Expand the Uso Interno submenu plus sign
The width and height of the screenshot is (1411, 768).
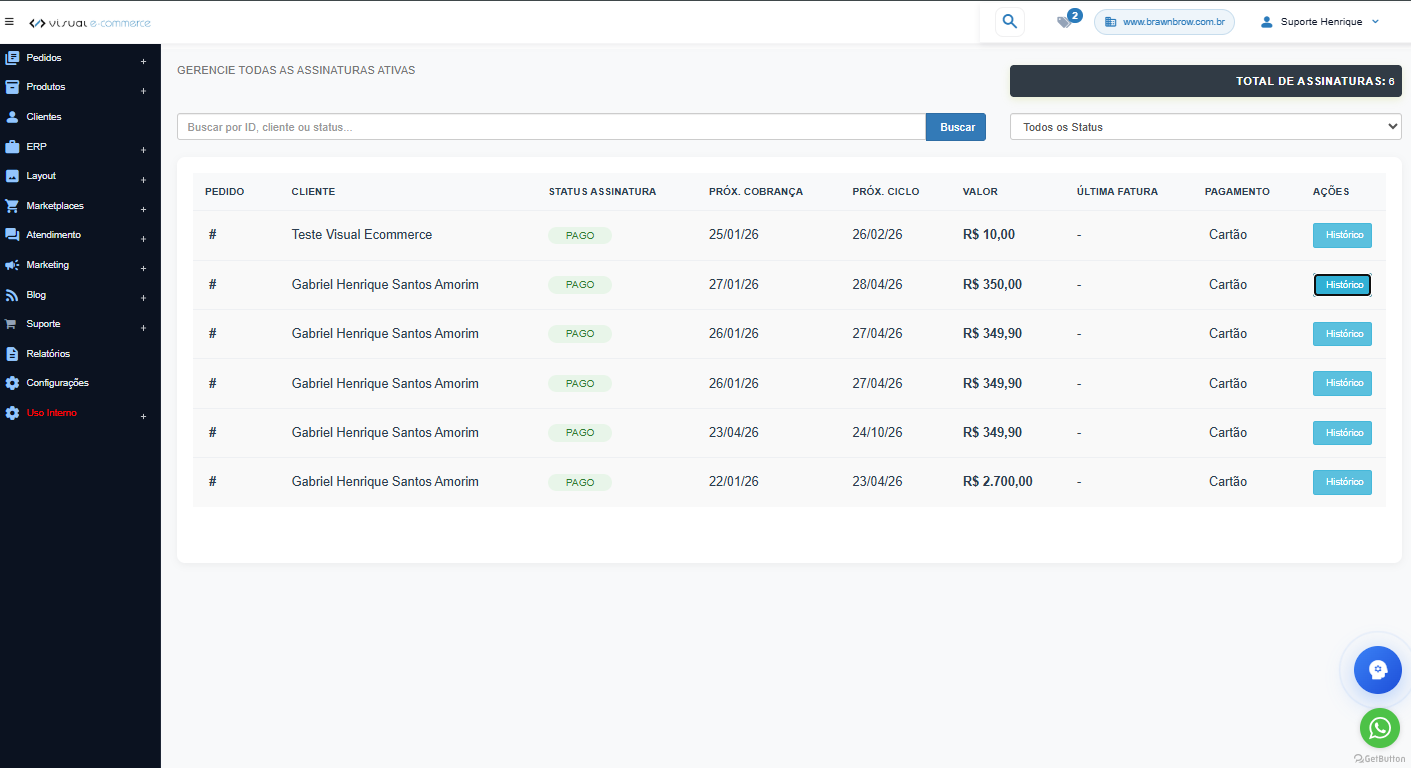pyautogui.click(x=143, y=417)
